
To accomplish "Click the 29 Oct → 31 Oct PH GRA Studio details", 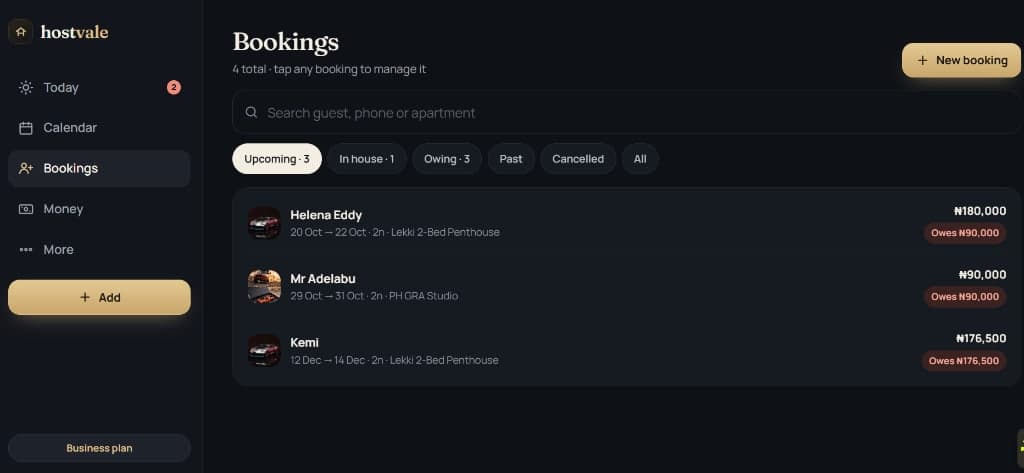I will click(374, 296).
